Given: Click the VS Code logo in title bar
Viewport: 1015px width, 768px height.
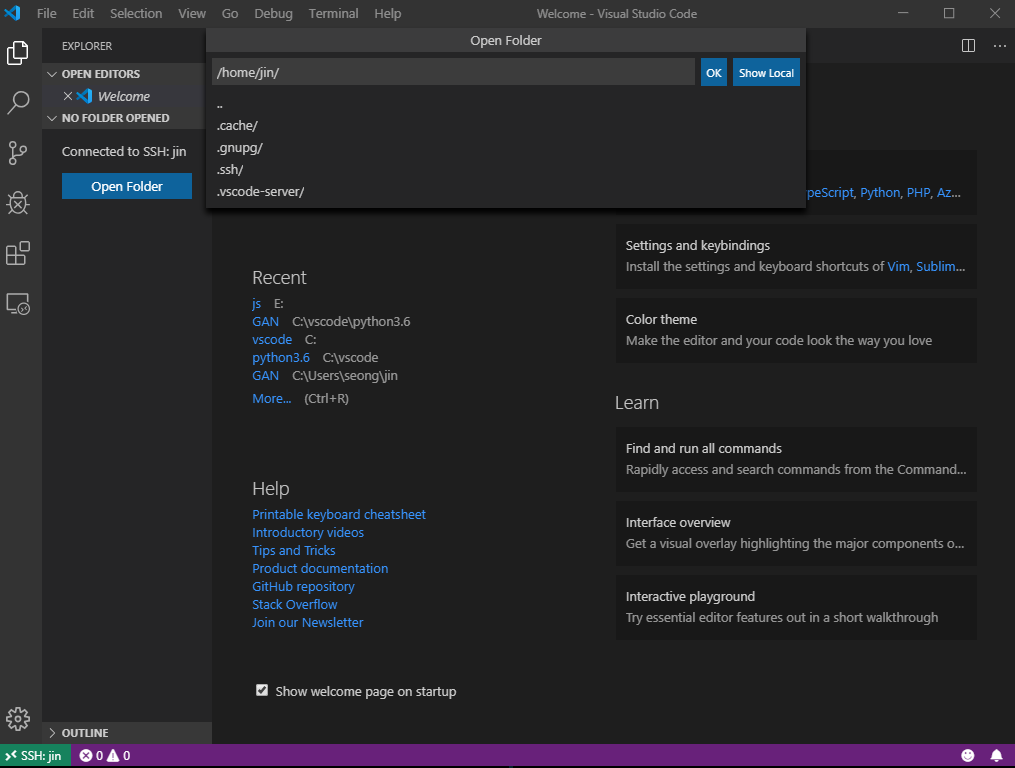Looking at the screenshot, I should click(x=12, y=13).
